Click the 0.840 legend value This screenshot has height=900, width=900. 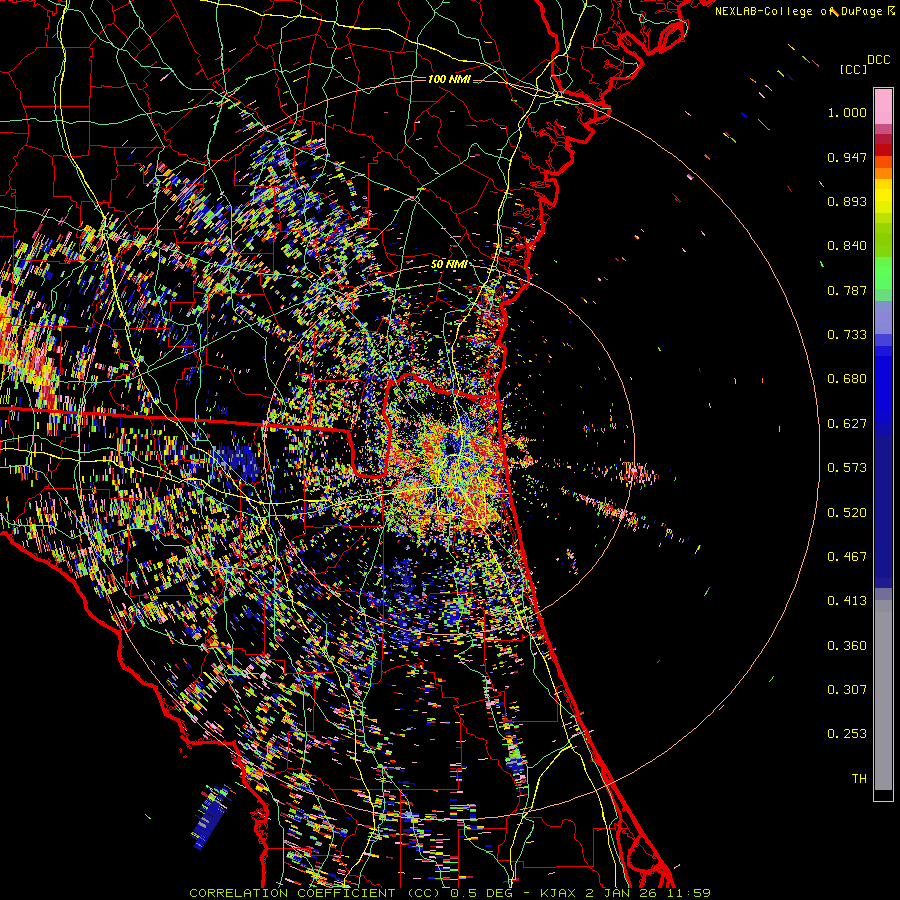click(847, 246)
